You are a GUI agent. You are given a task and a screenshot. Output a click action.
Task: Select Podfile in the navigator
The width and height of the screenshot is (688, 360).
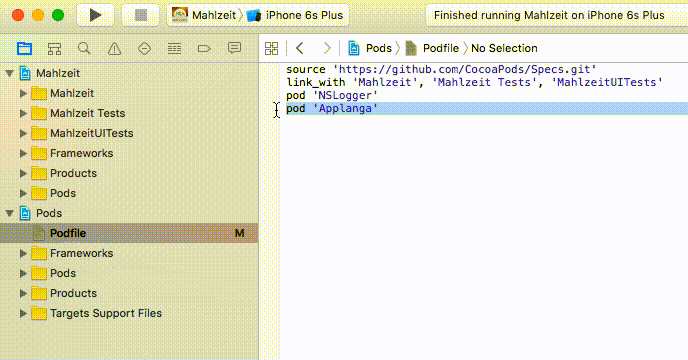tap(129, 233)
